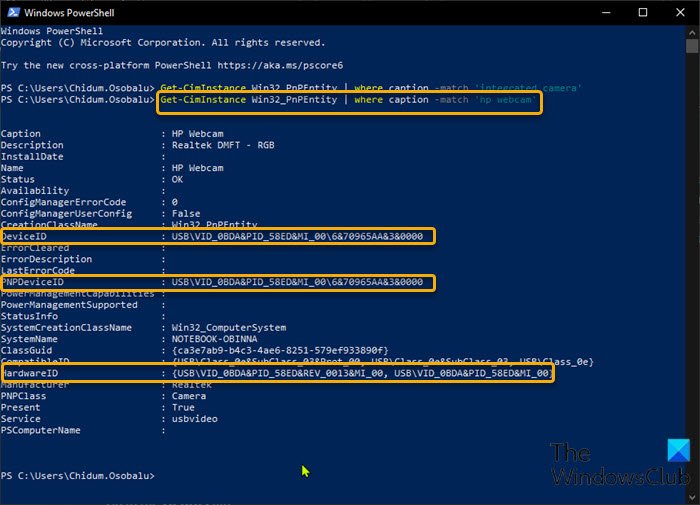This screenshot has height=505, width=700.
Task: Click the StatusInfo property label
Action: pos(29,316)
